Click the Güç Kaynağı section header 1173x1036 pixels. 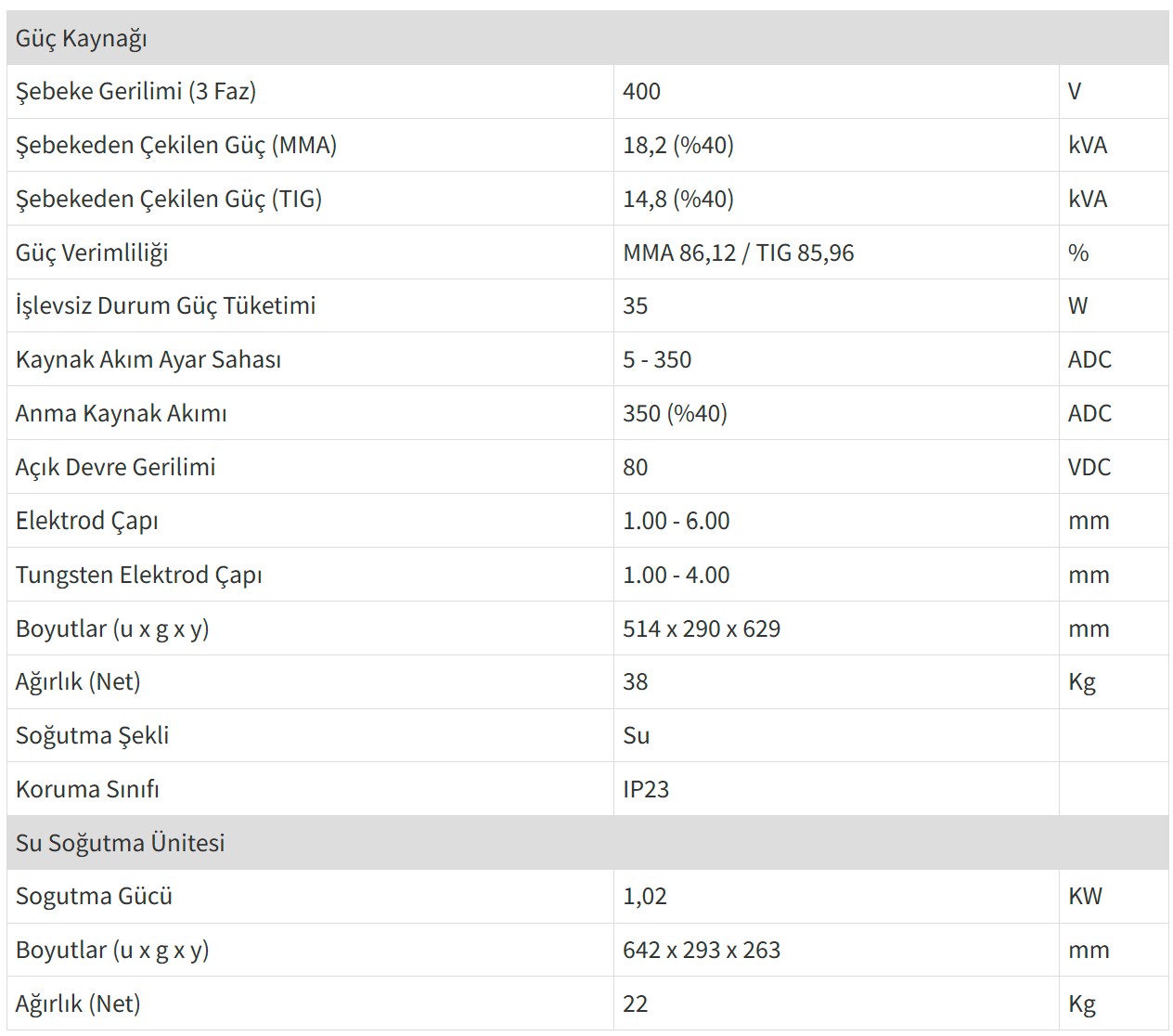click(x=82, y=38)
